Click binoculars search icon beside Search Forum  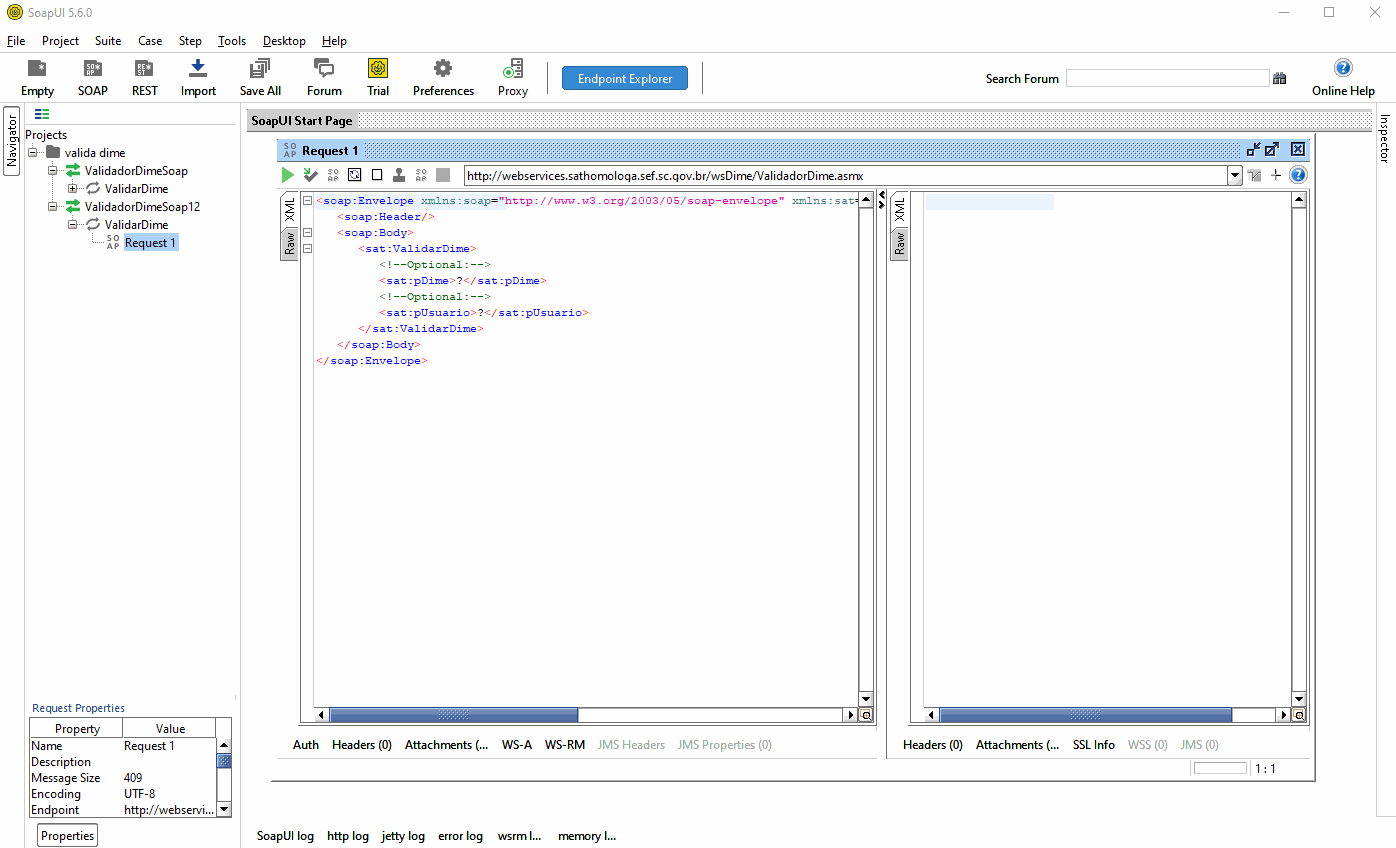point(1279,78)
